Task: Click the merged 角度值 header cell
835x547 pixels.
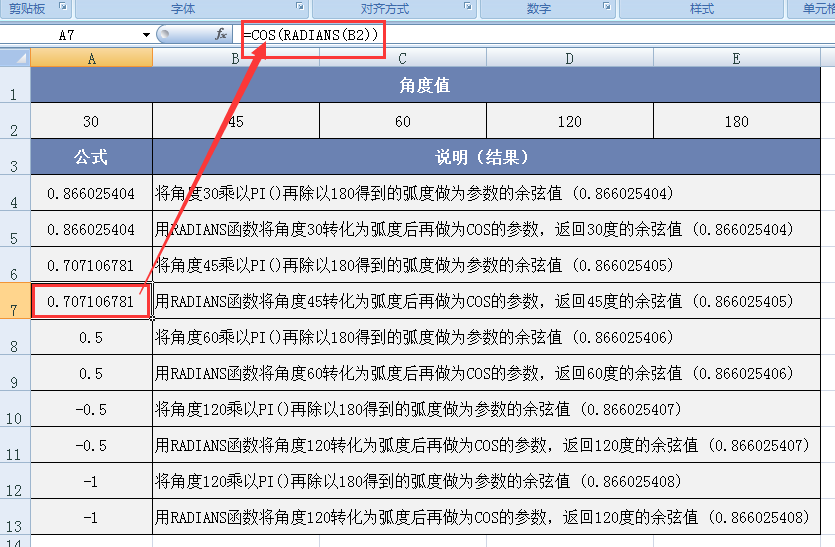Action: tap(425, 85)
